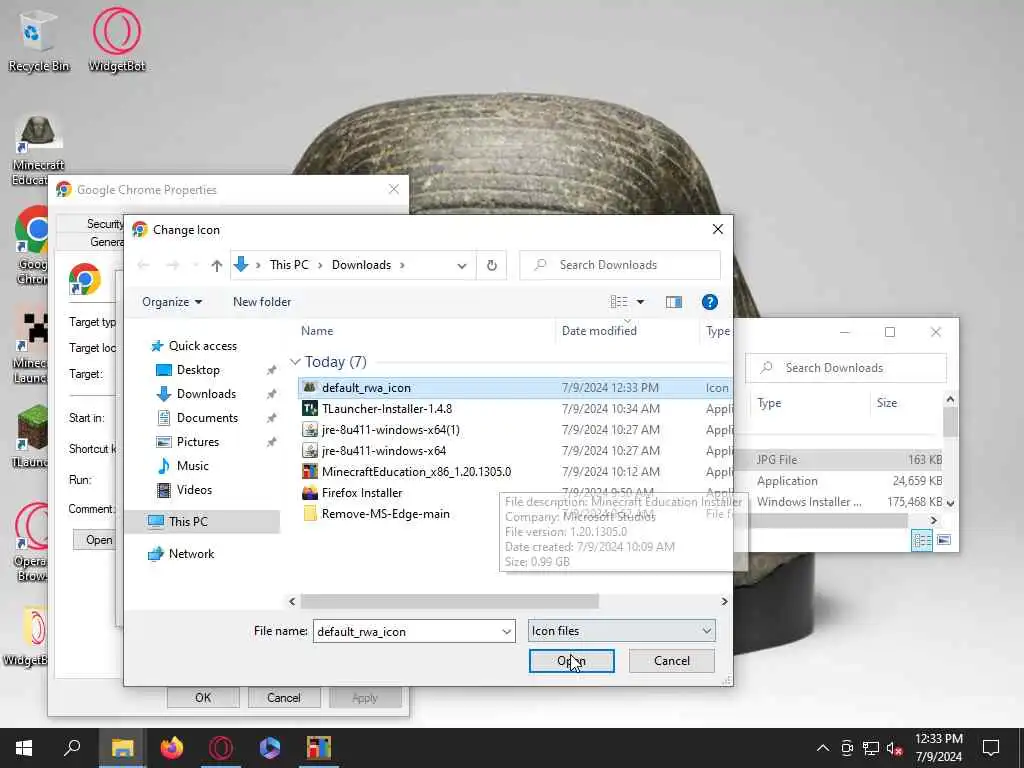Select details view icon in Explorer window

tap(921, 540)
